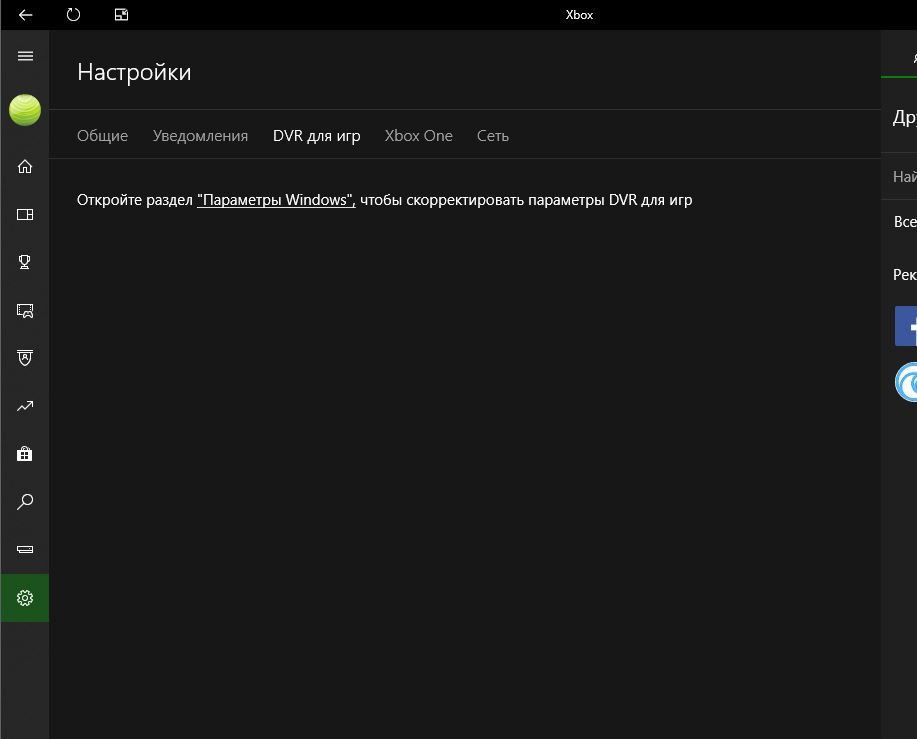
Task: Click the friends search field
Action: click(899, 176)
